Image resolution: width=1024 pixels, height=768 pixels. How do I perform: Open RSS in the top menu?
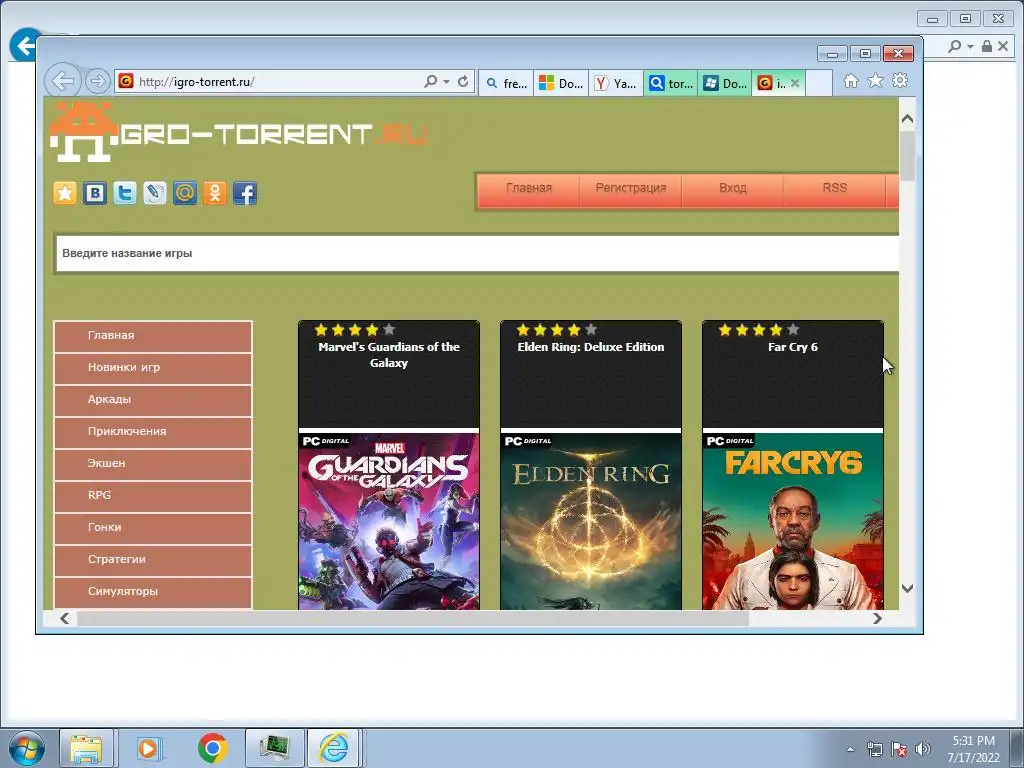coord(835,188)
